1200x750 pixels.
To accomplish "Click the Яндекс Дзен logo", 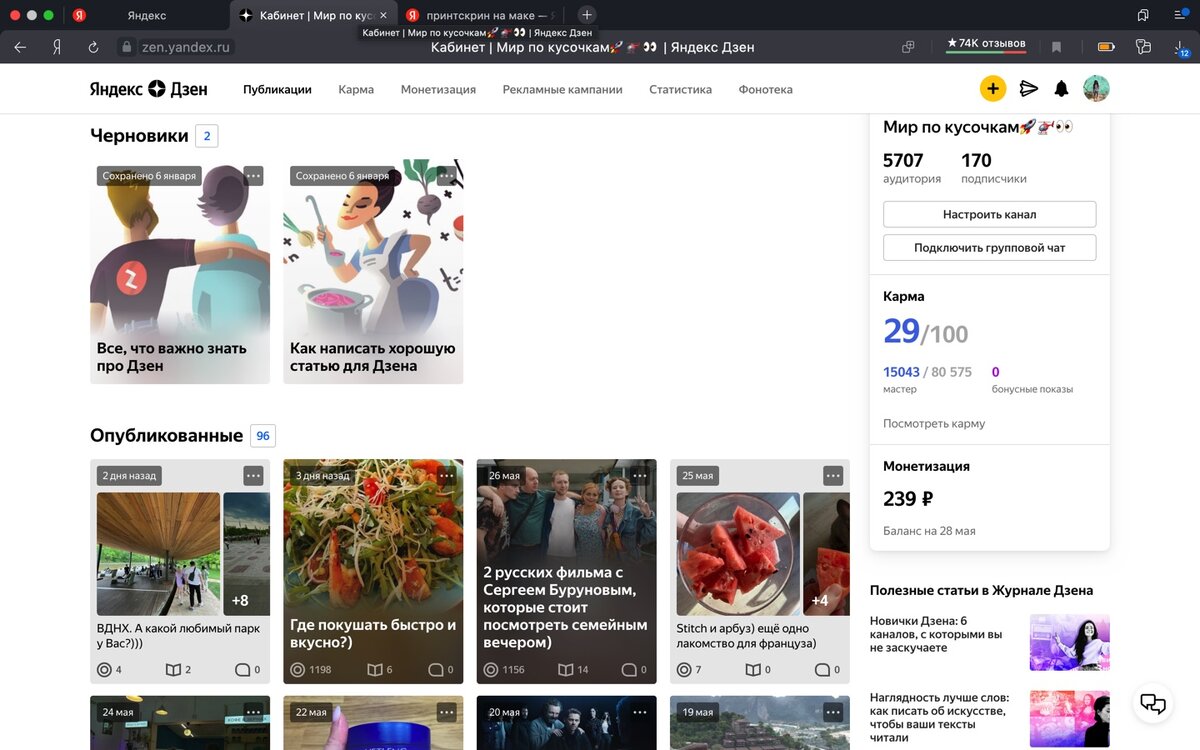I will (148, 89).
